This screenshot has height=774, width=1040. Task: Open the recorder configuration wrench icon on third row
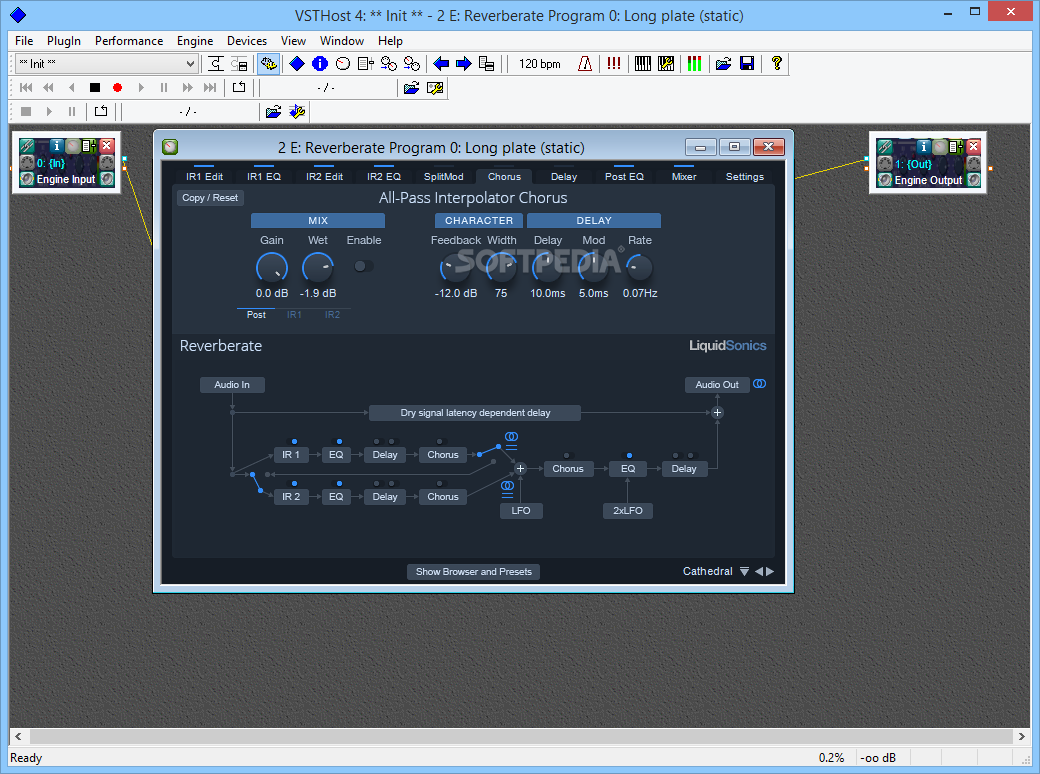(297, 111)
